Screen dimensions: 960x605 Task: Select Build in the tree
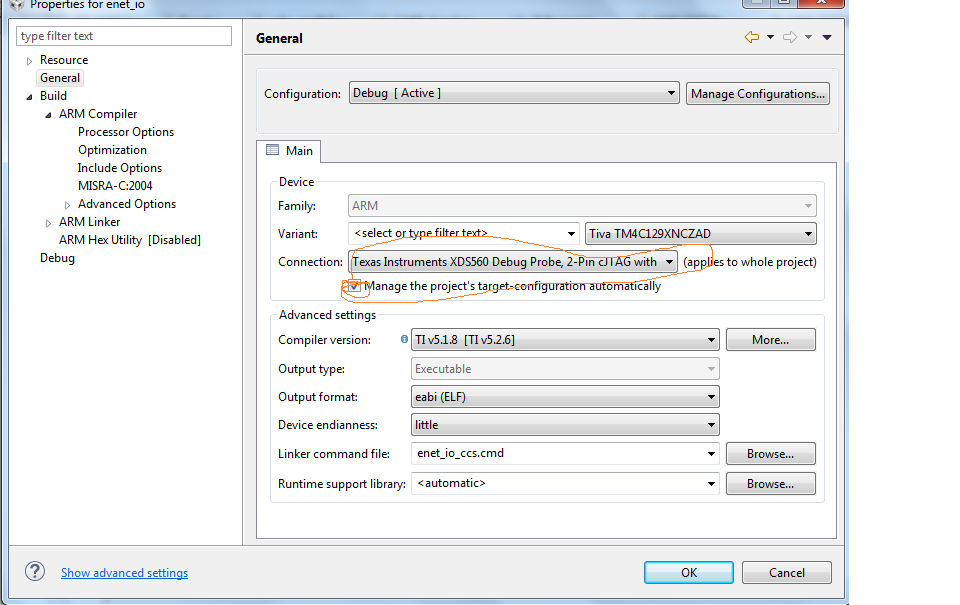tap(53, 96)
